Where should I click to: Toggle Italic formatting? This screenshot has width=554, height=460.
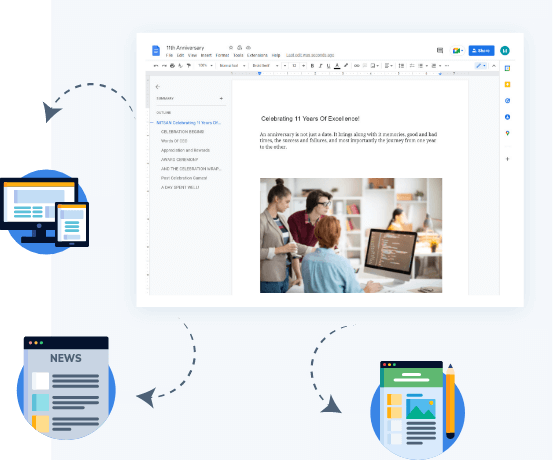[x=320, y=66]
